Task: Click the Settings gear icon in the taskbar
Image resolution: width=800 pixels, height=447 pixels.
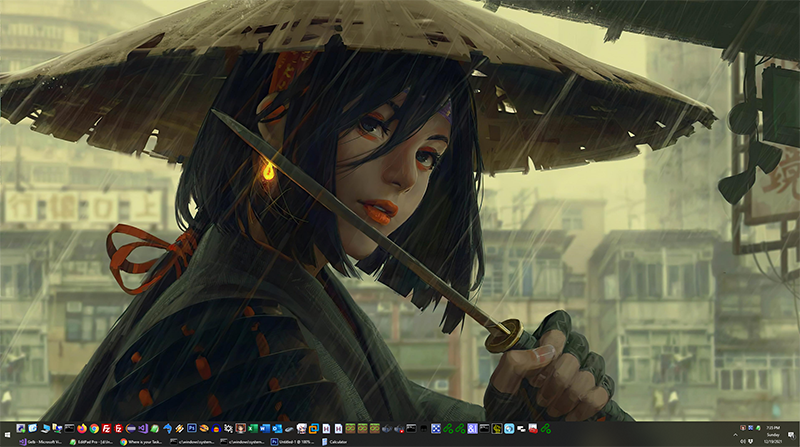Action: click(x=228, y=428)
